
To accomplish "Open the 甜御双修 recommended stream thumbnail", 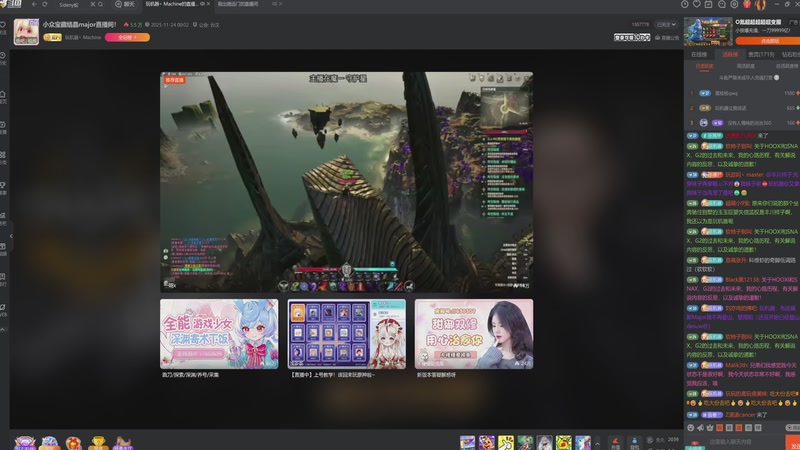I will 474,334.
